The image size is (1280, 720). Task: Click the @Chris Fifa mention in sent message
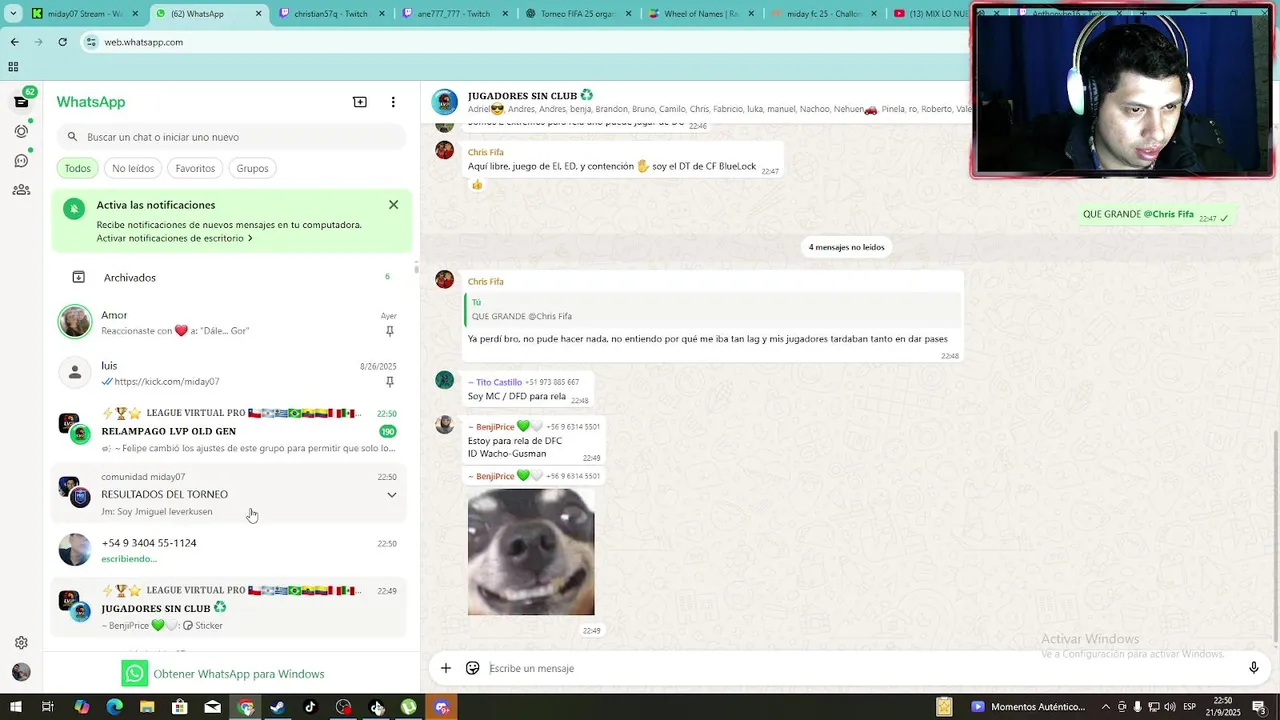click(1169, 214)
